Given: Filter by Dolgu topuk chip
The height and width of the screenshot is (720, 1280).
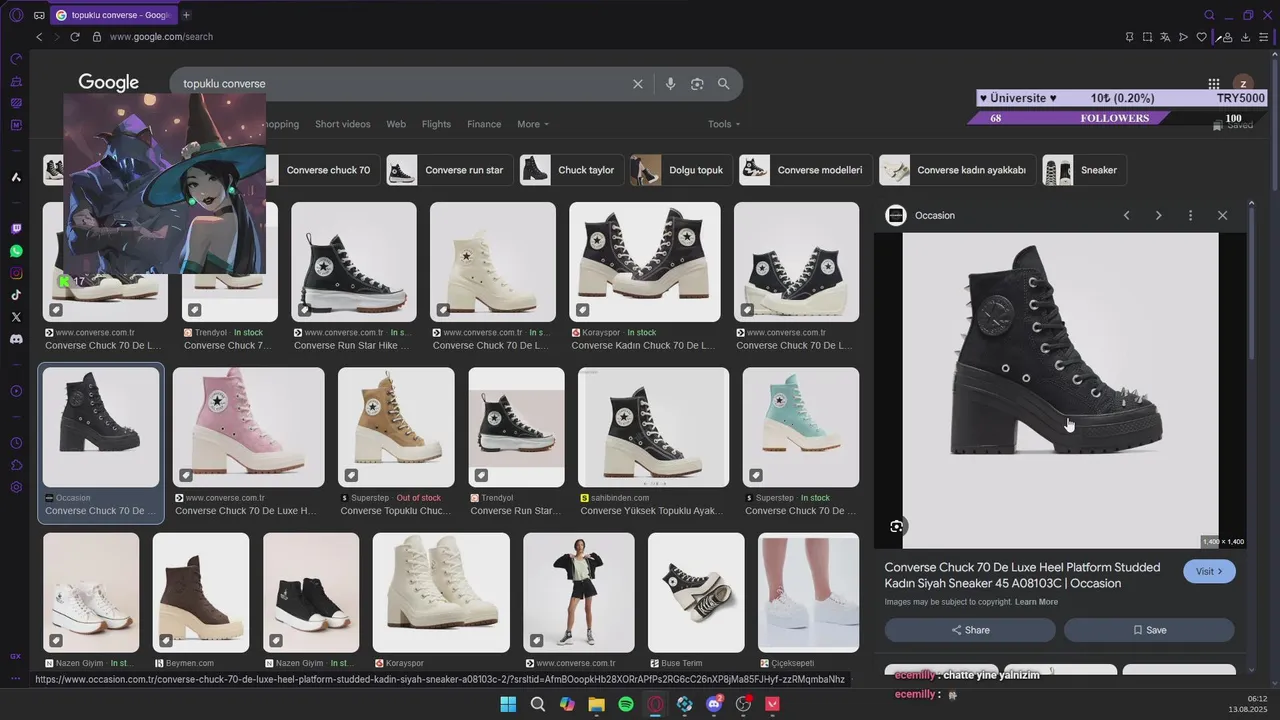Looking at the screenshot, I should point(682,170).
